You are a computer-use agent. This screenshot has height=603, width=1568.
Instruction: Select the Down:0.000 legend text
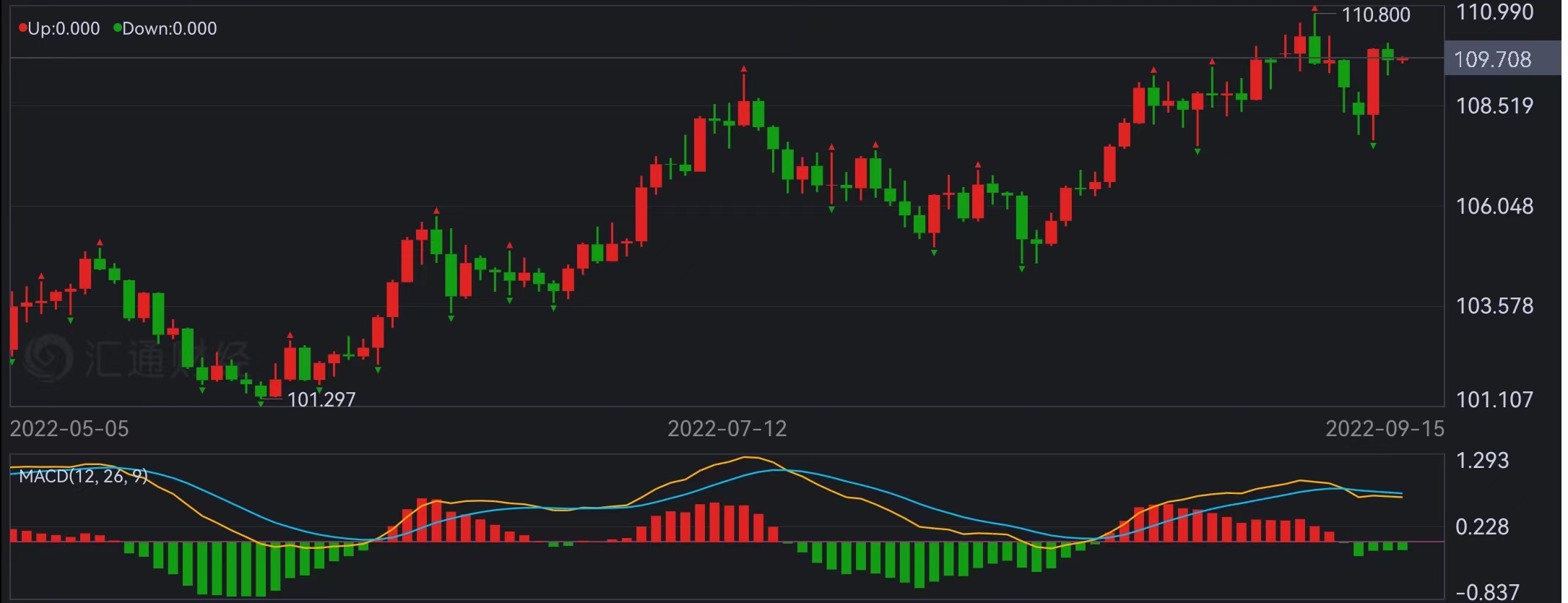pyautogui.click(x=170, y=29)
